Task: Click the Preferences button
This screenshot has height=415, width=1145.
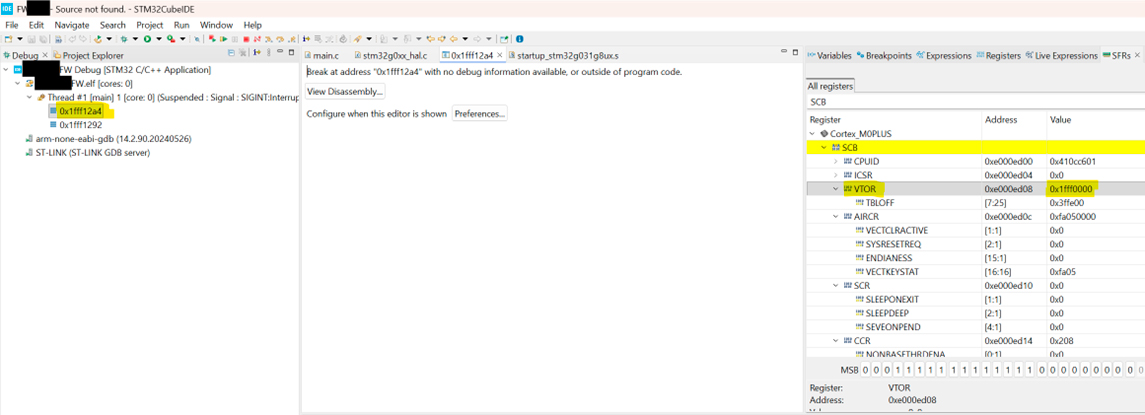Action: pyautogui.click(x=480, y=114)
